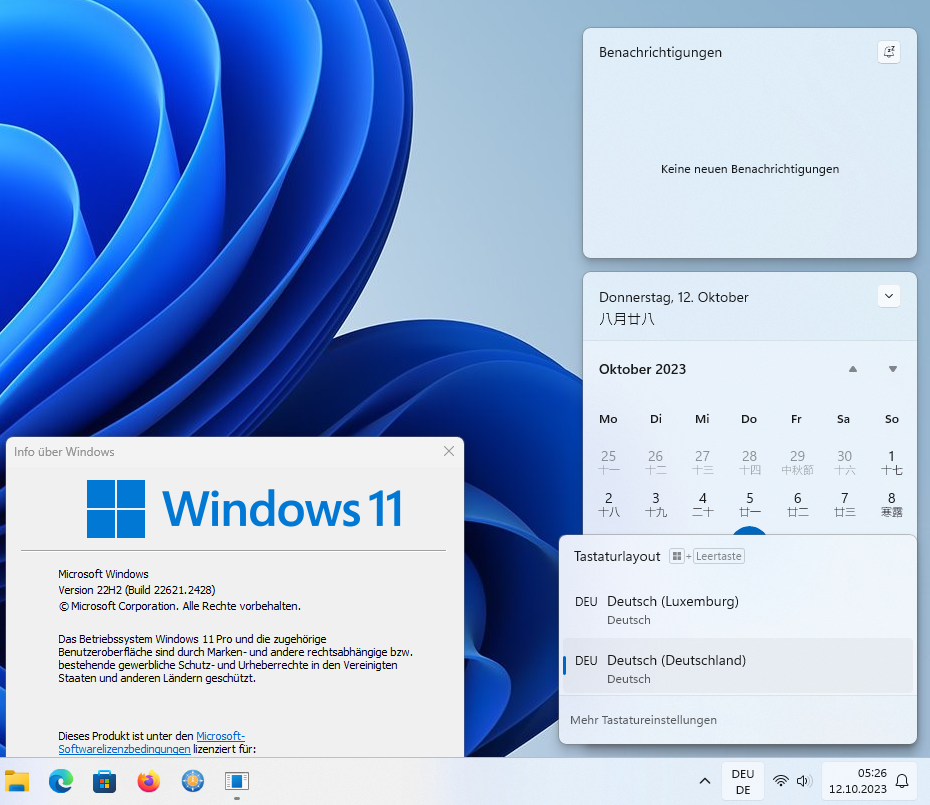Open File Explorer from the taskbar

(x=17, y=781)
